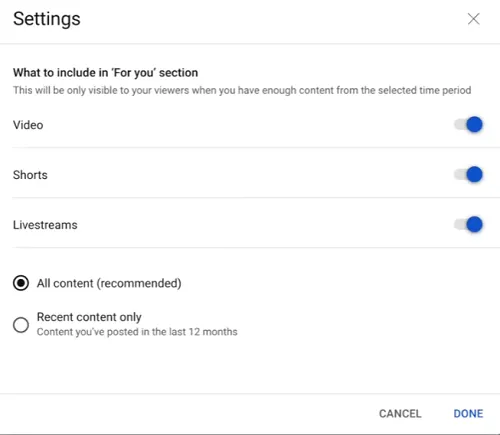The image size is (500, 435).
Task: Click the filled dot inside All content radio
Action: coord(21,283)
